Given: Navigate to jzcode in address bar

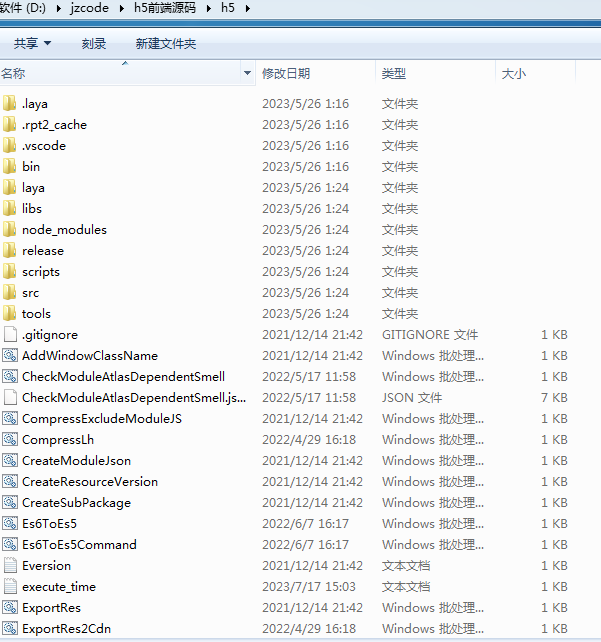Looking at the screenshot, I should click(89, 8).
